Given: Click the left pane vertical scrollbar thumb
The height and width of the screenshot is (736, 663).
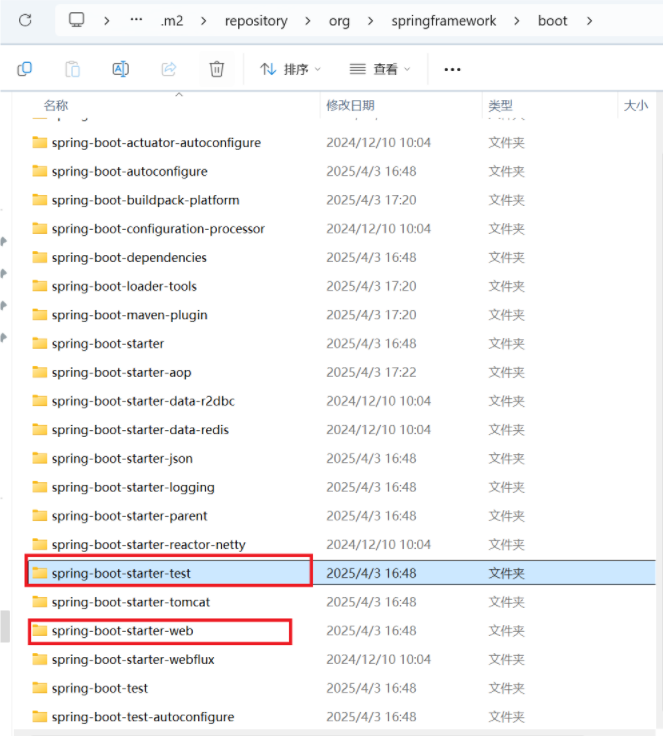Looking at the screenshot, I should 5,626.
